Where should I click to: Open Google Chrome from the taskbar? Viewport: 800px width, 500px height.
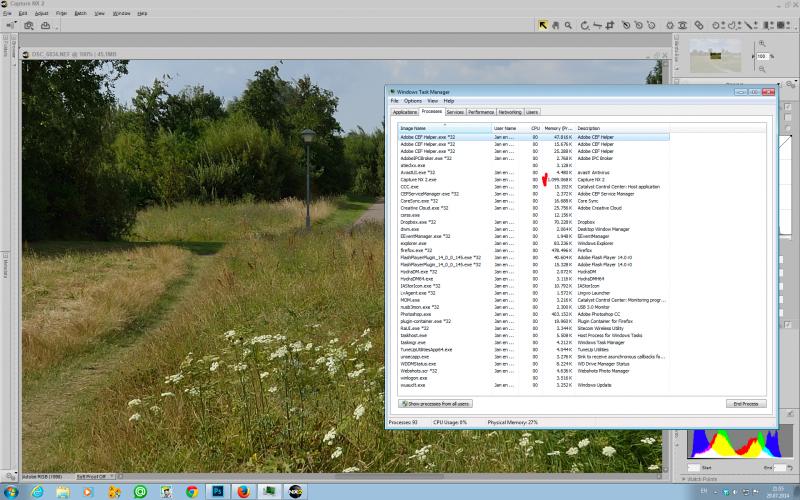click(x=192, y=491)
